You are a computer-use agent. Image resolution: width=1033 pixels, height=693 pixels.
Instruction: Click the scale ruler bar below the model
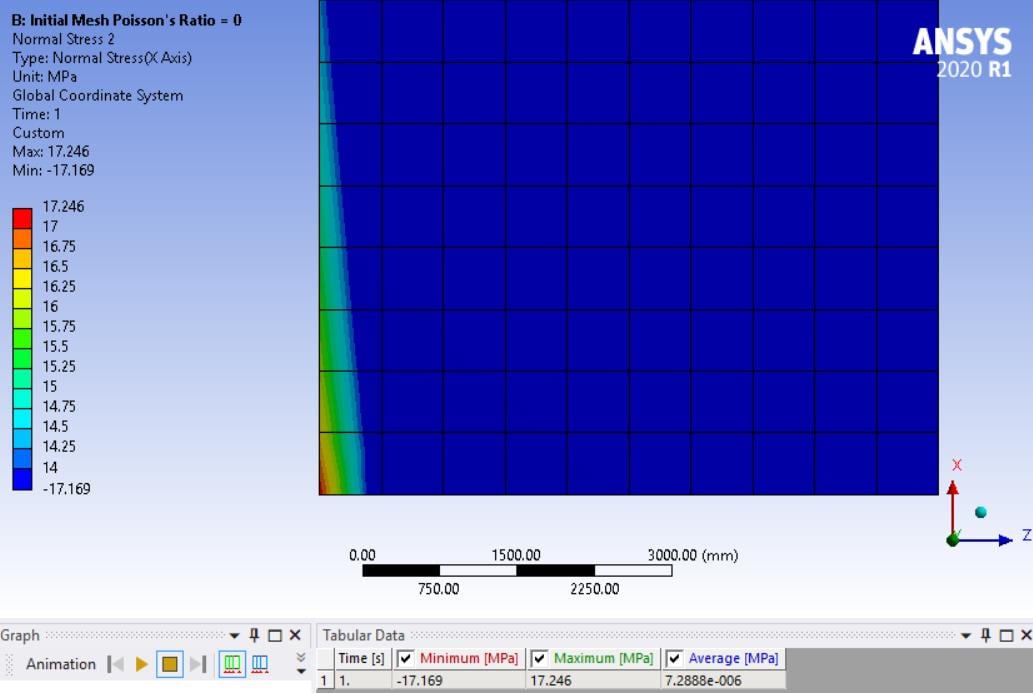[517, 570]
